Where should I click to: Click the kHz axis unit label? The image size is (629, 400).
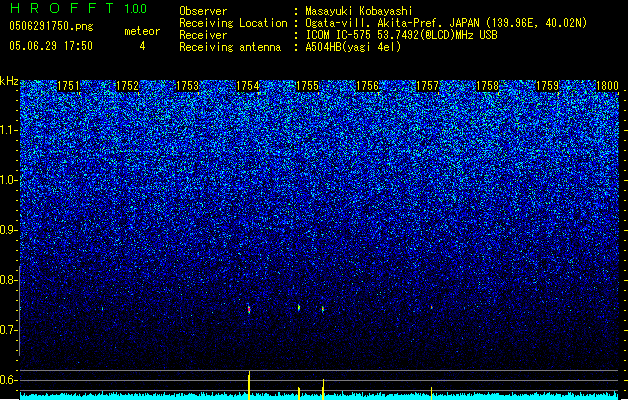pyautogui.click(x=9, y=81)
